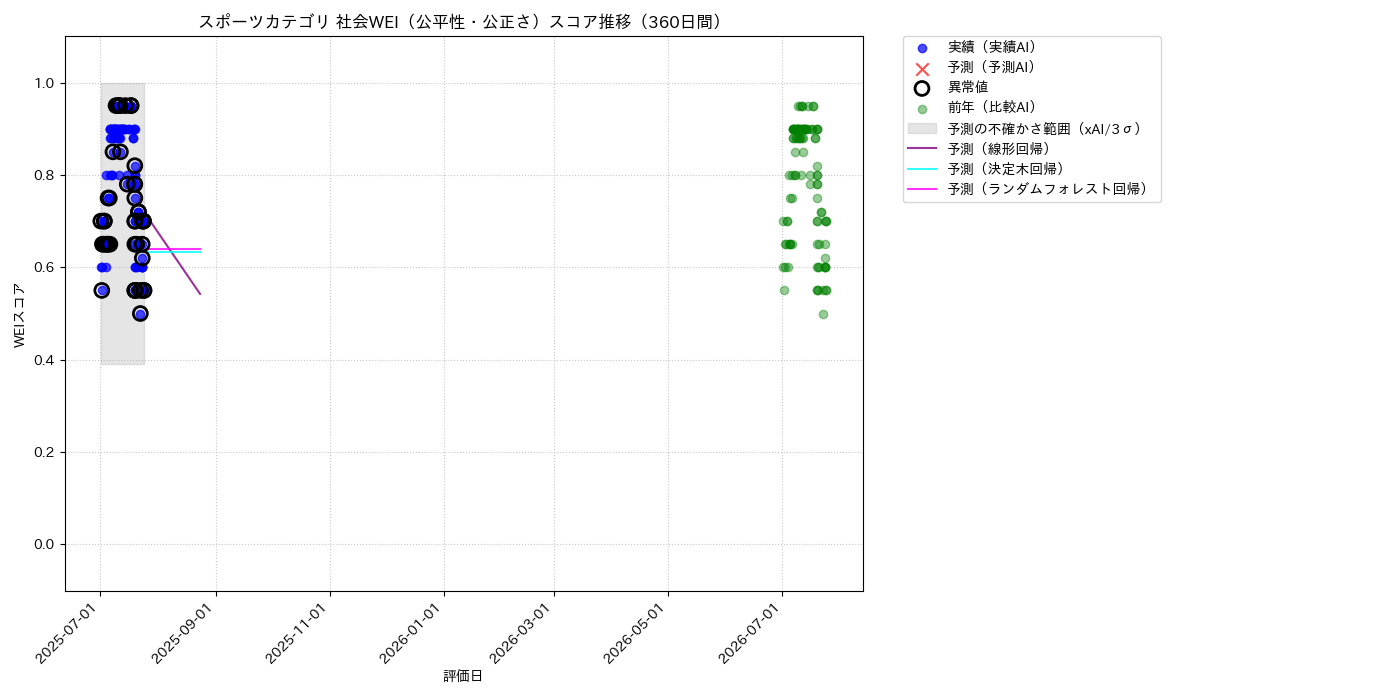Click the blue 実績 marker in legend
This screenshot has width=1400, height=700.
(x=922, y=48)
